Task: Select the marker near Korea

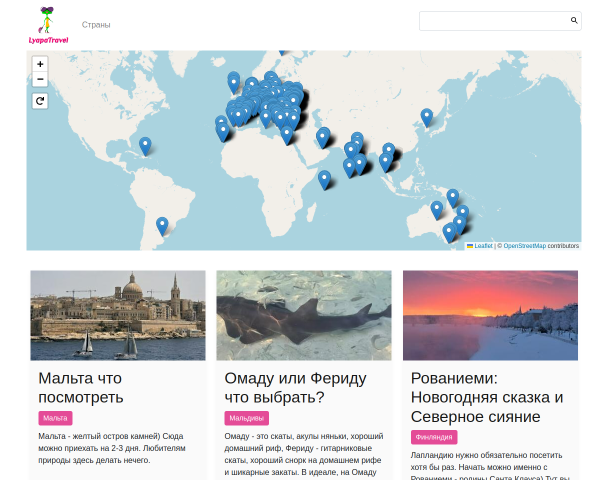Action: (x=427, y=118)
